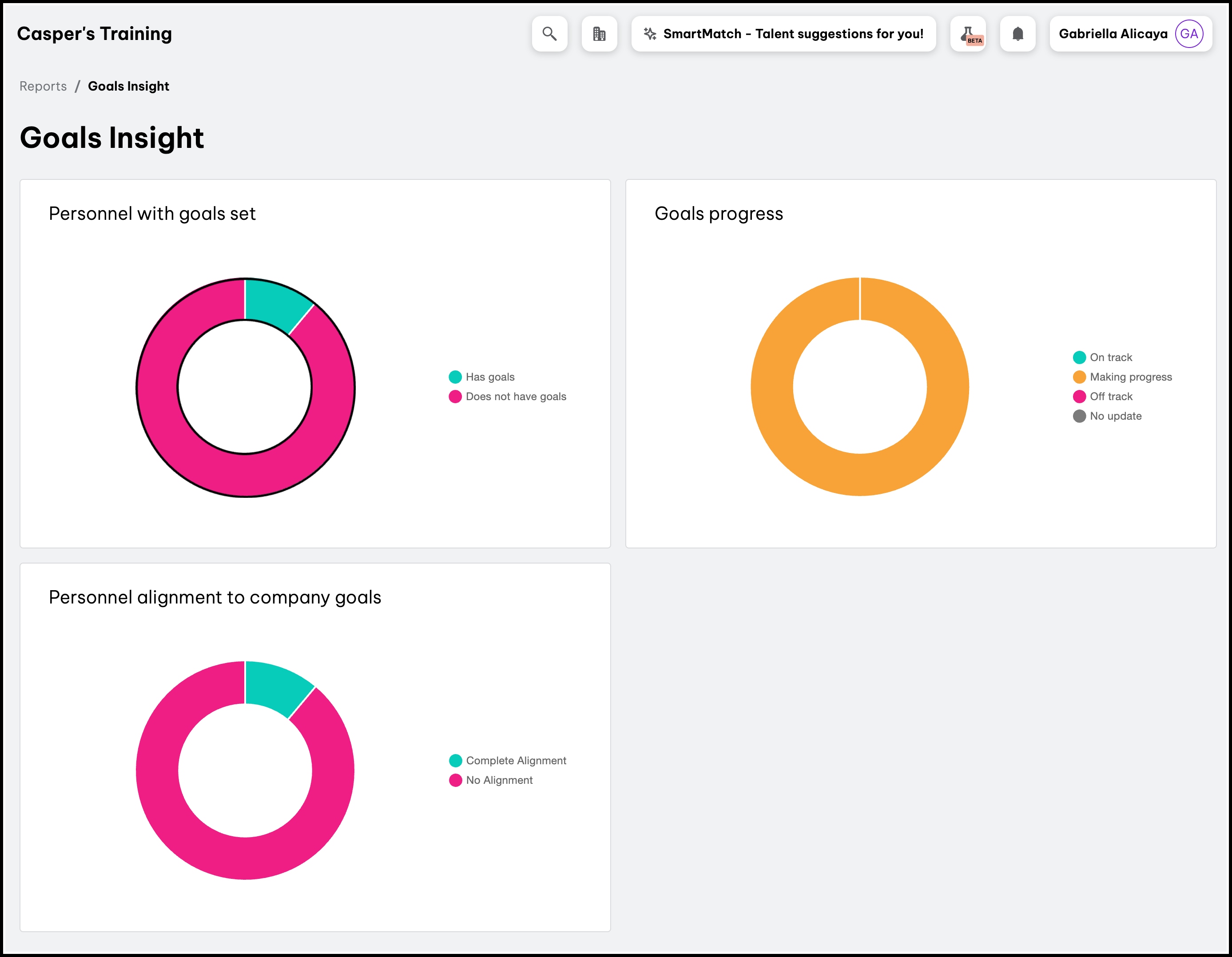
Task: Toggle Does not have goals legend entry
Action: coord(515,397)
